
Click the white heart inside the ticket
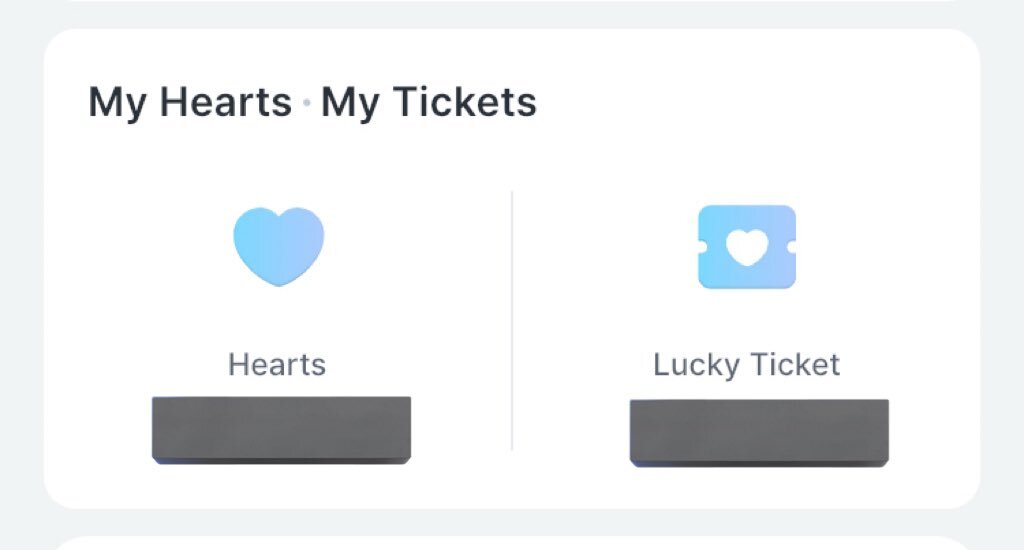pyautogui.click(x=747, y=246)
